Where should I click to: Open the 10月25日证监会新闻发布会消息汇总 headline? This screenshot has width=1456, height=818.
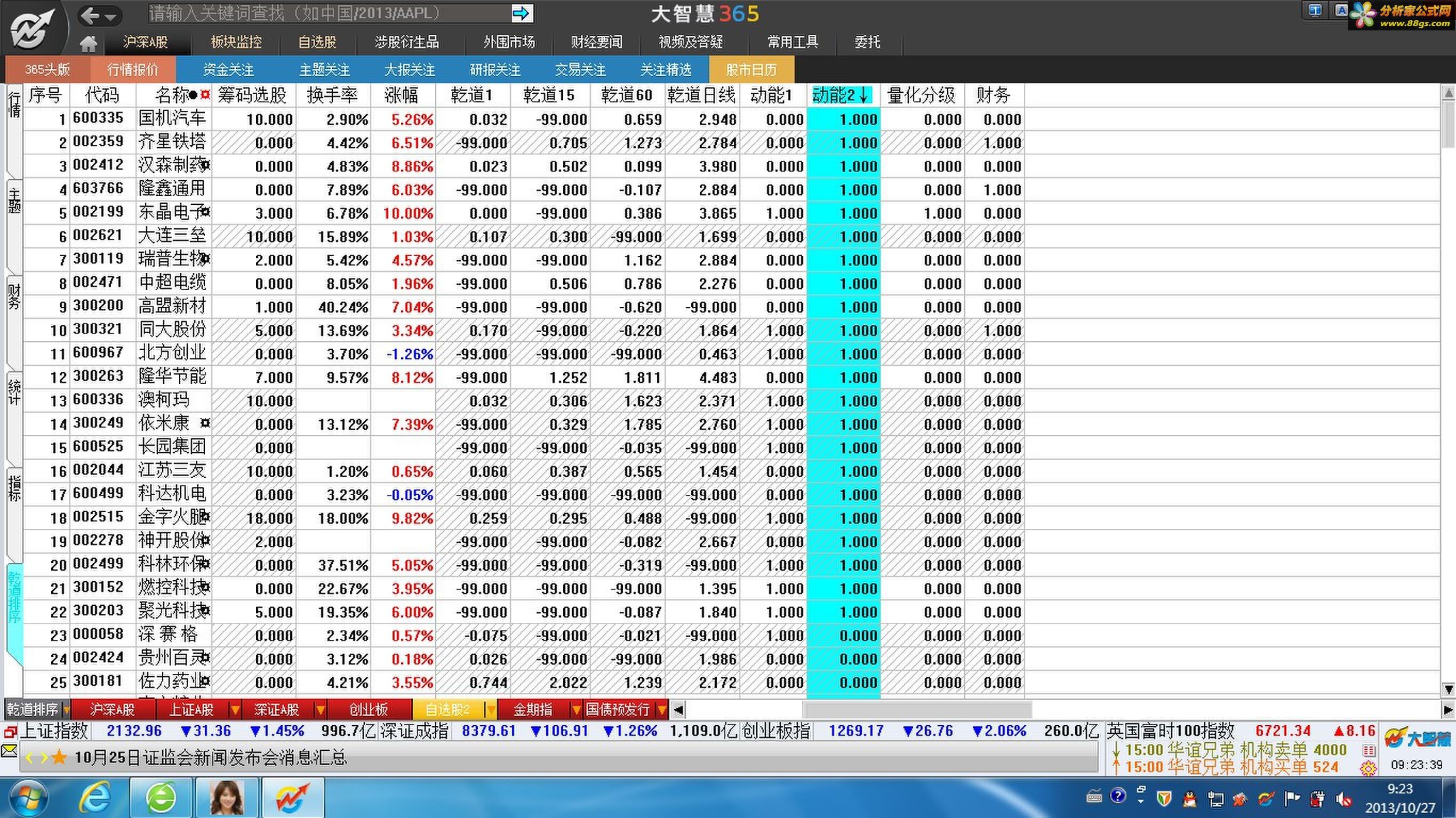pos(210,758)
